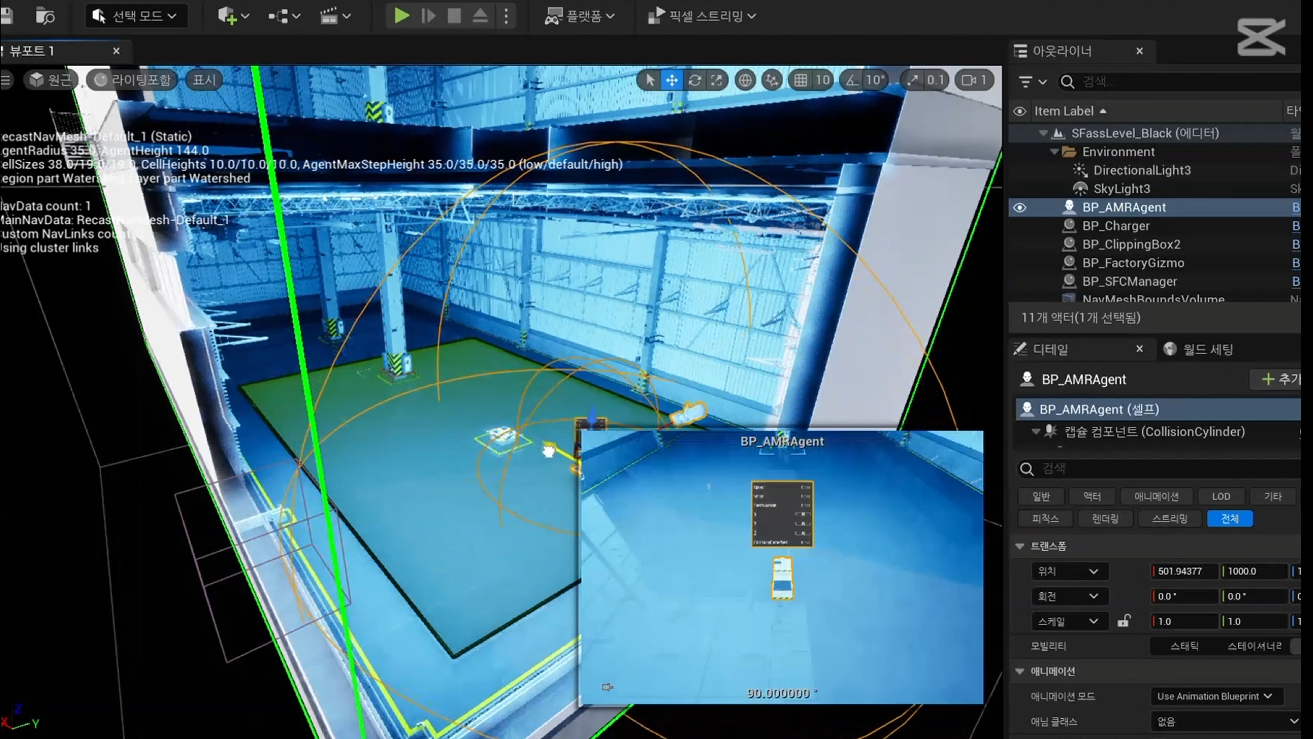Viewport: 1313px width, 739px height.
Task: Click the 렌더링 filter button
Action: [1105, 518]
